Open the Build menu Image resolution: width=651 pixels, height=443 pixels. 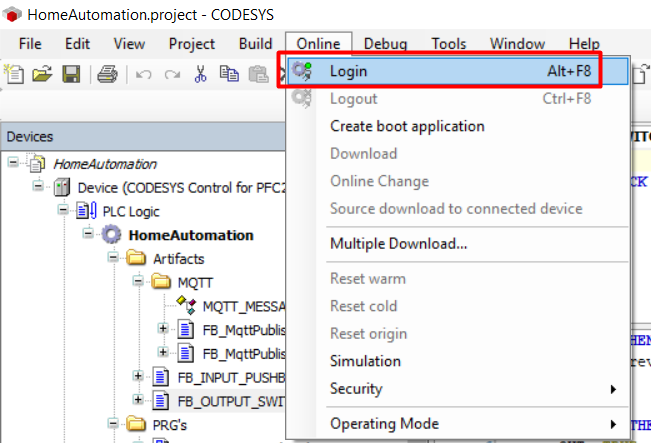(255, 44)
